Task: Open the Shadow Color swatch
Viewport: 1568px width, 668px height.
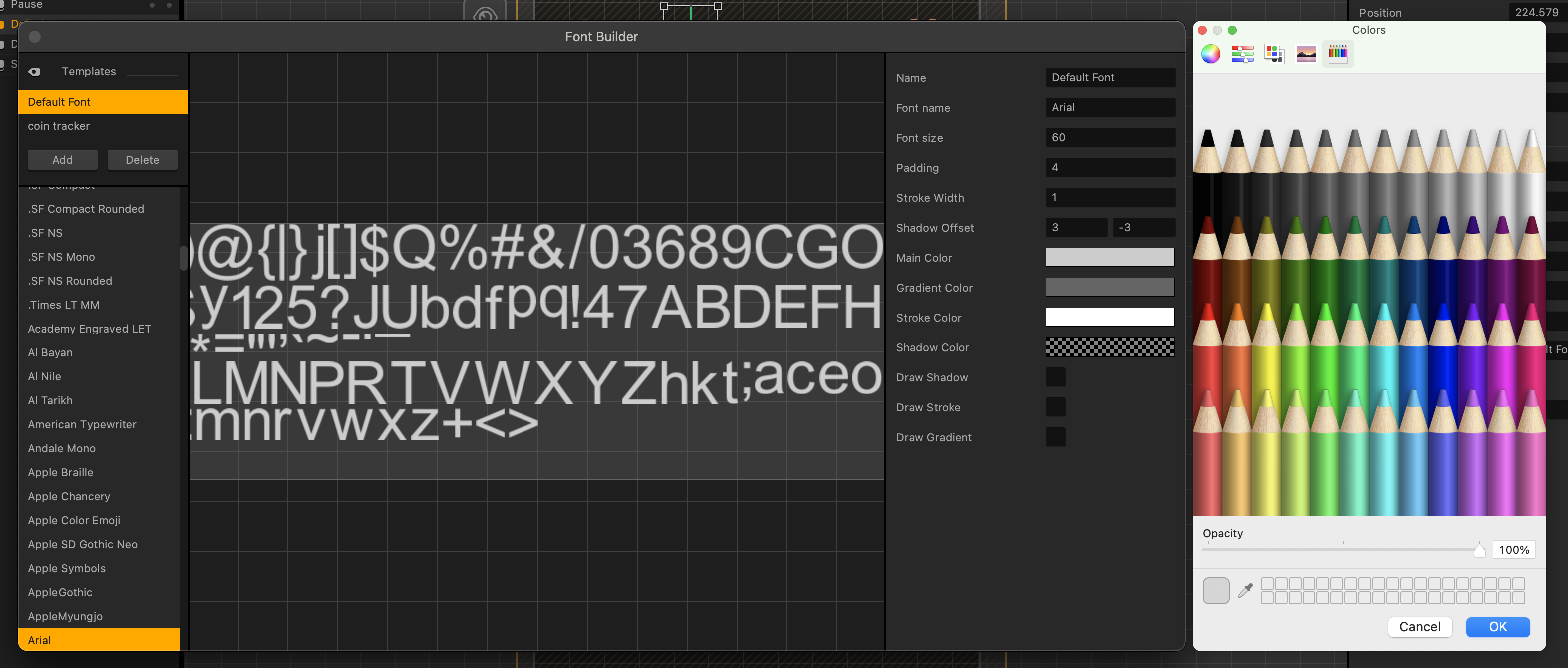Action: tap(1110, 347)
